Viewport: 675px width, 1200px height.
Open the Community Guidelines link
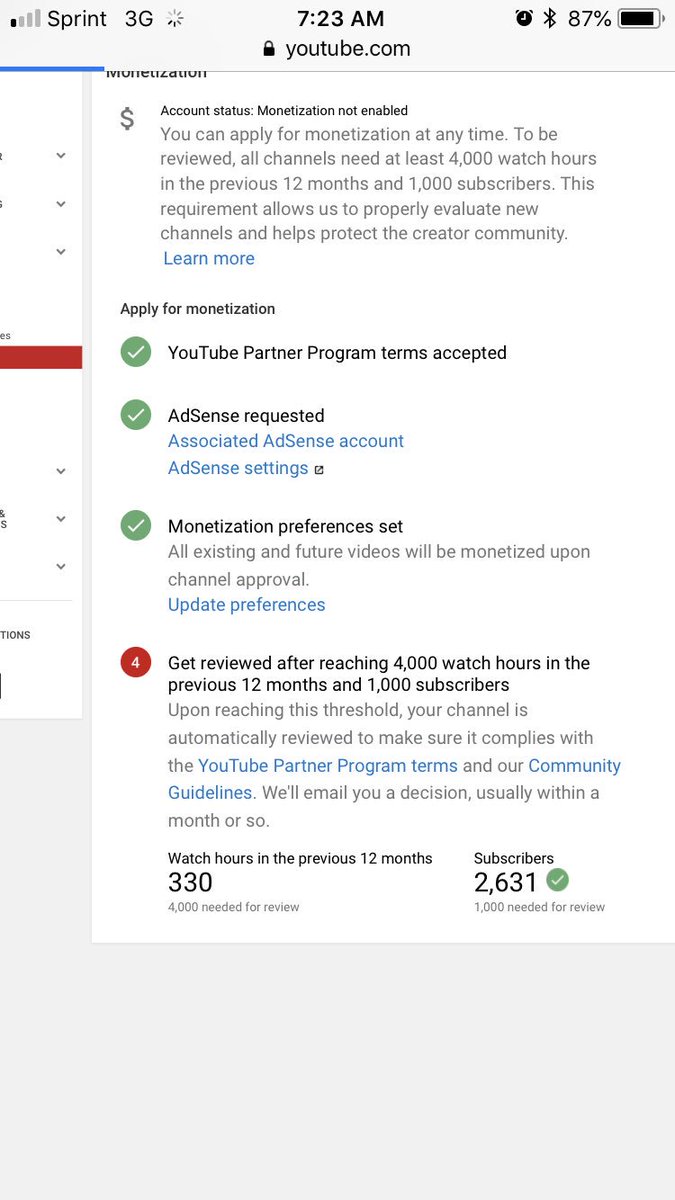click(x=394, y=779)
